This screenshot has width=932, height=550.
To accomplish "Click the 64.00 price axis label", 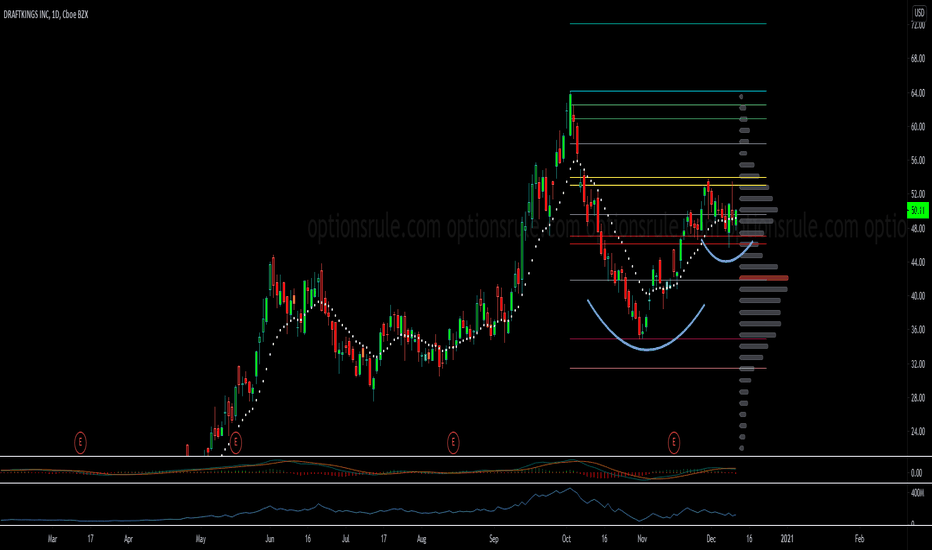I will (918, 93).
